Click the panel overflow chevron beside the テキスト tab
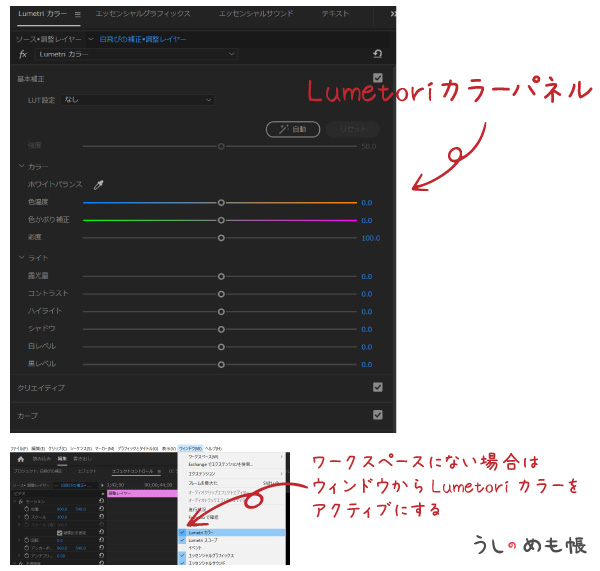 [x=393, y=14]
